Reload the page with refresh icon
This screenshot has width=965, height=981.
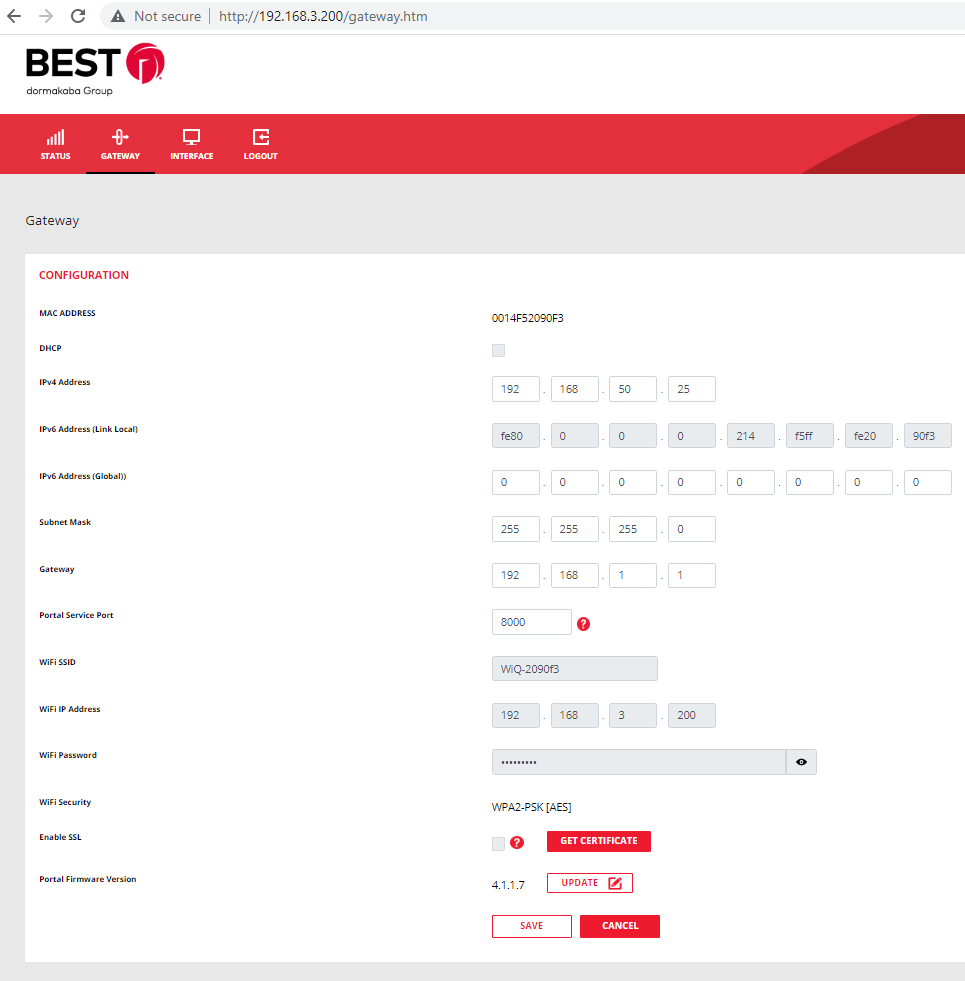click(77, 16)
